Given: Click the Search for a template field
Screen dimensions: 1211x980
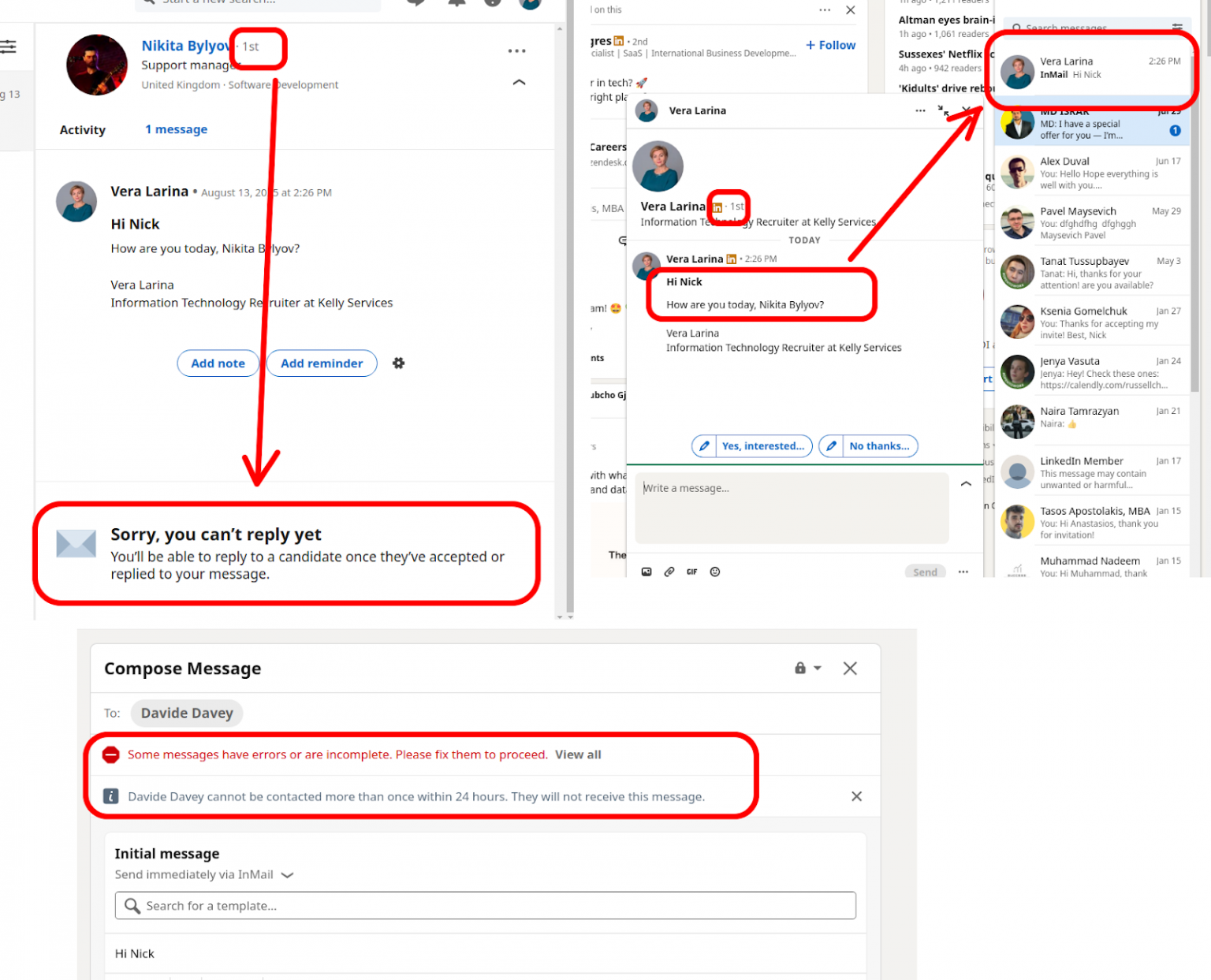Looking at the screenshot, I should click(x=484, y=905).
